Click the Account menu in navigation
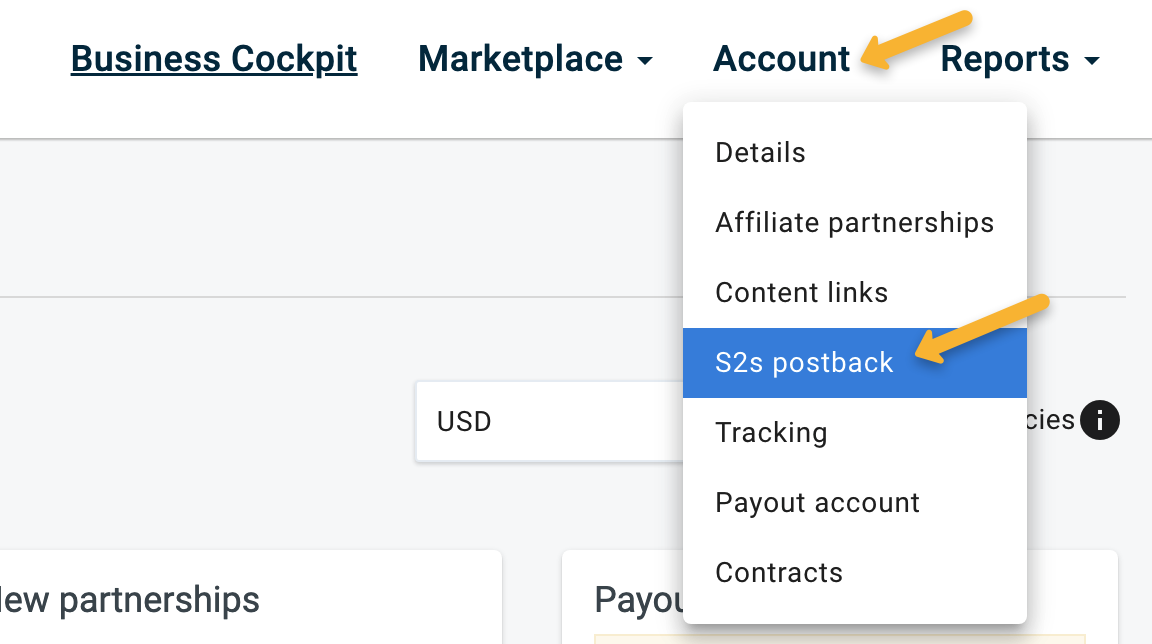 click(781, 59)
